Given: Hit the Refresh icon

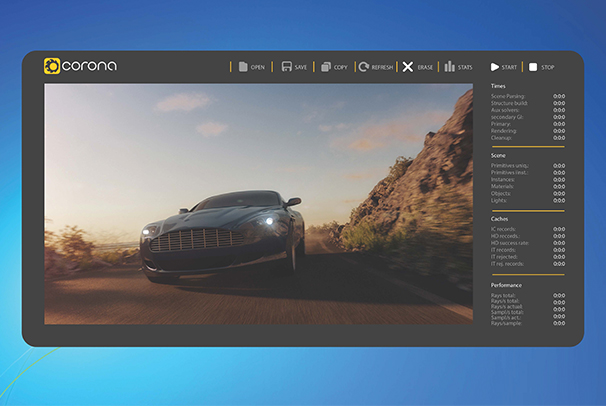Looking at the screenshot, I should pyautogui.click(x=364, y=67).
